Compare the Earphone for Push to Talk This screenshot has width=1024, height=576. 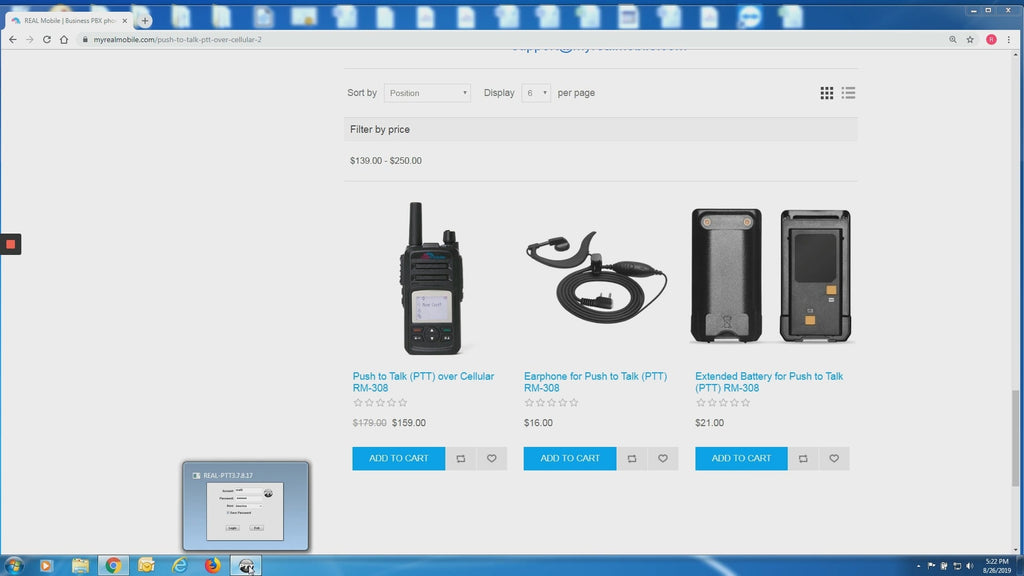(632, 458)
